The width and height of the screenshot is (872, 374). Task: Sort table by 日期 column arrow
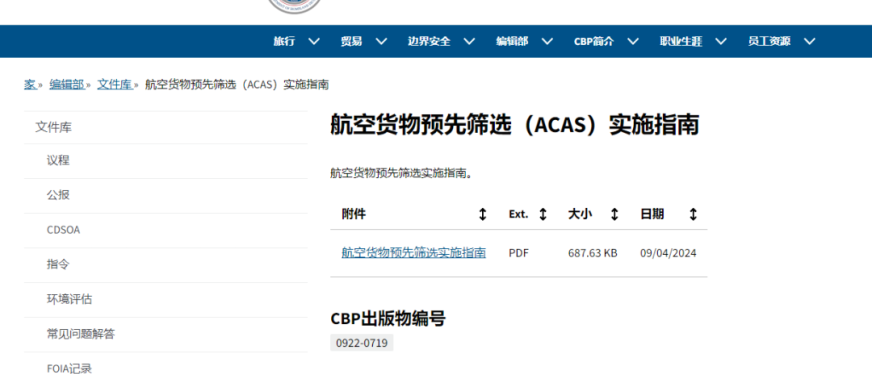pyautogui.click(x=693, y=215)
